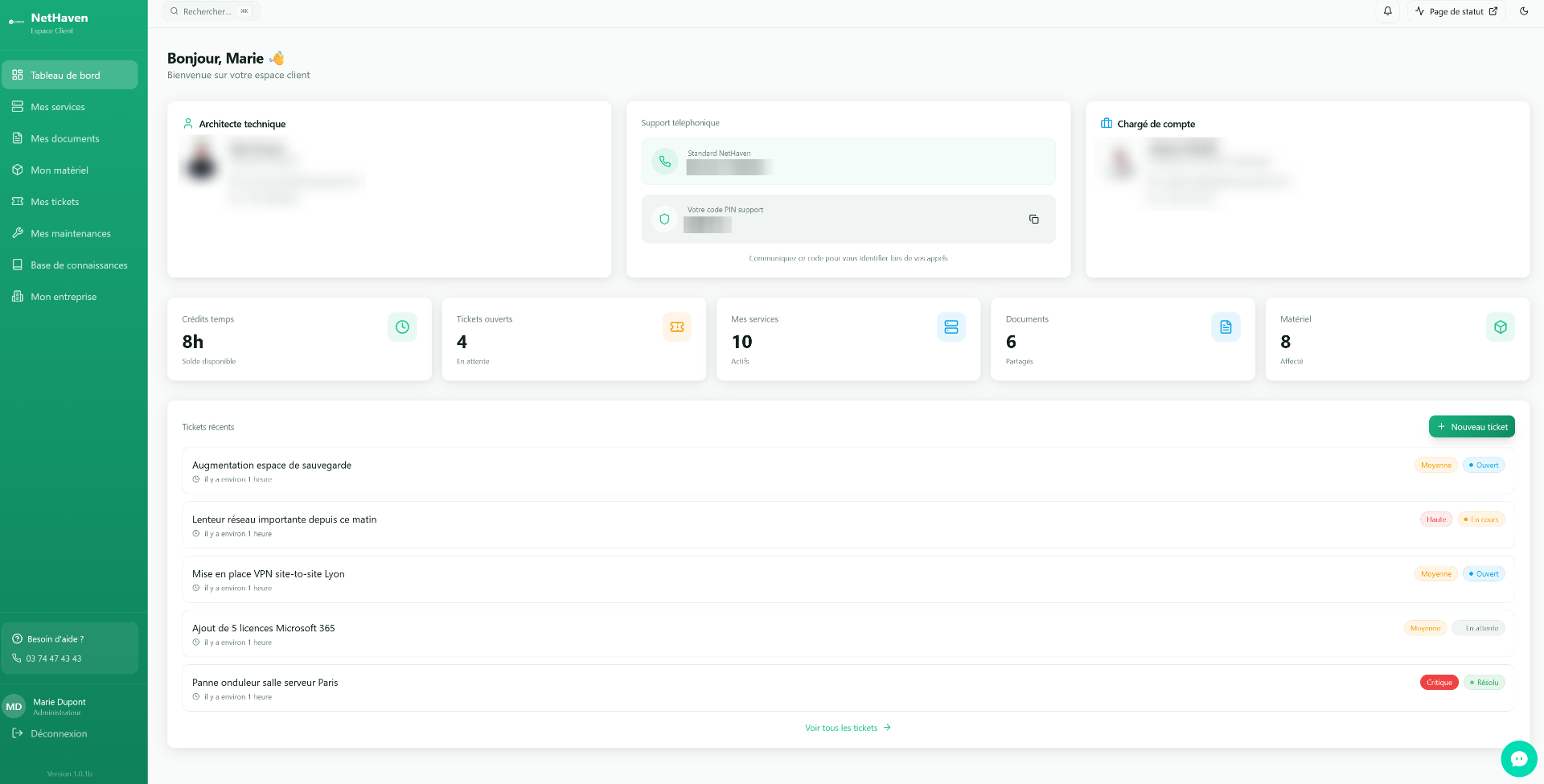
Task: Create a Nouveau ticket
Action: pos(1472,427)
